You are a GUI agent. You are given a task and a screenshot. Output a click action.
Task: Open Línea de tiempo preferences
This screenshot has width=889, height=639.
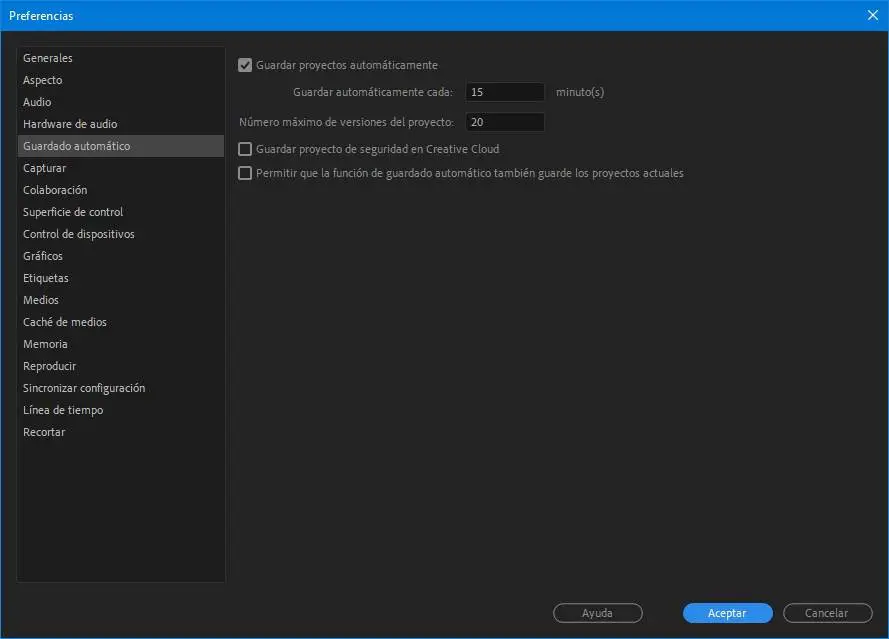click(121, 410)
